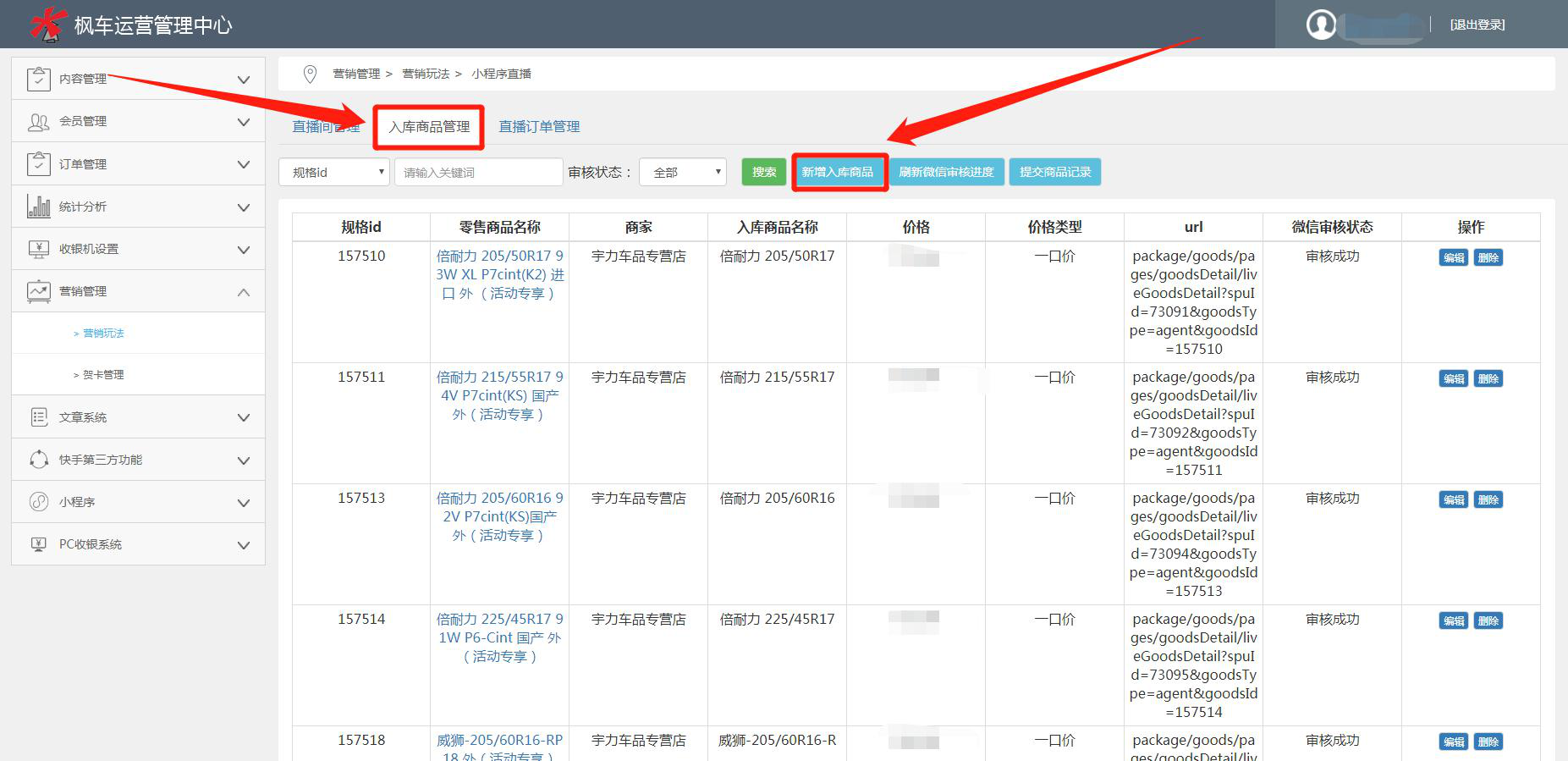Open the 贺卡管理 submenu item
1568x761 pixels.
pyautogui.click(x=103, y=375)
